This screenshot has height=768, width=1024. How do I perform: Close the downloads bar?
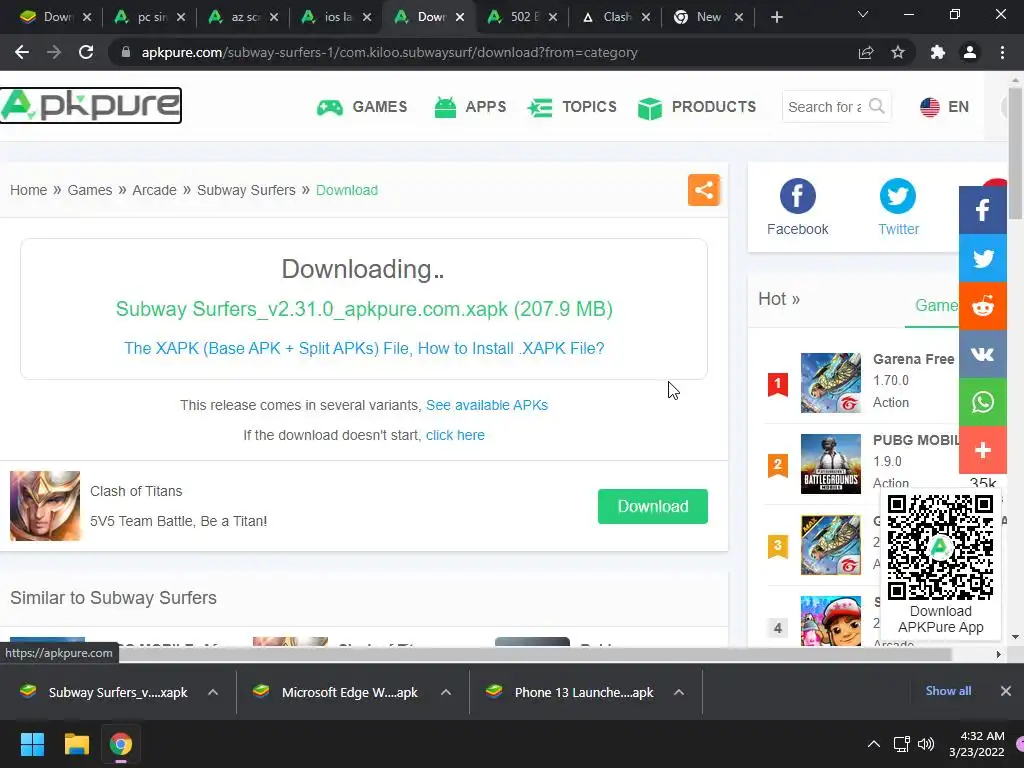click(x=1006, y=690)
